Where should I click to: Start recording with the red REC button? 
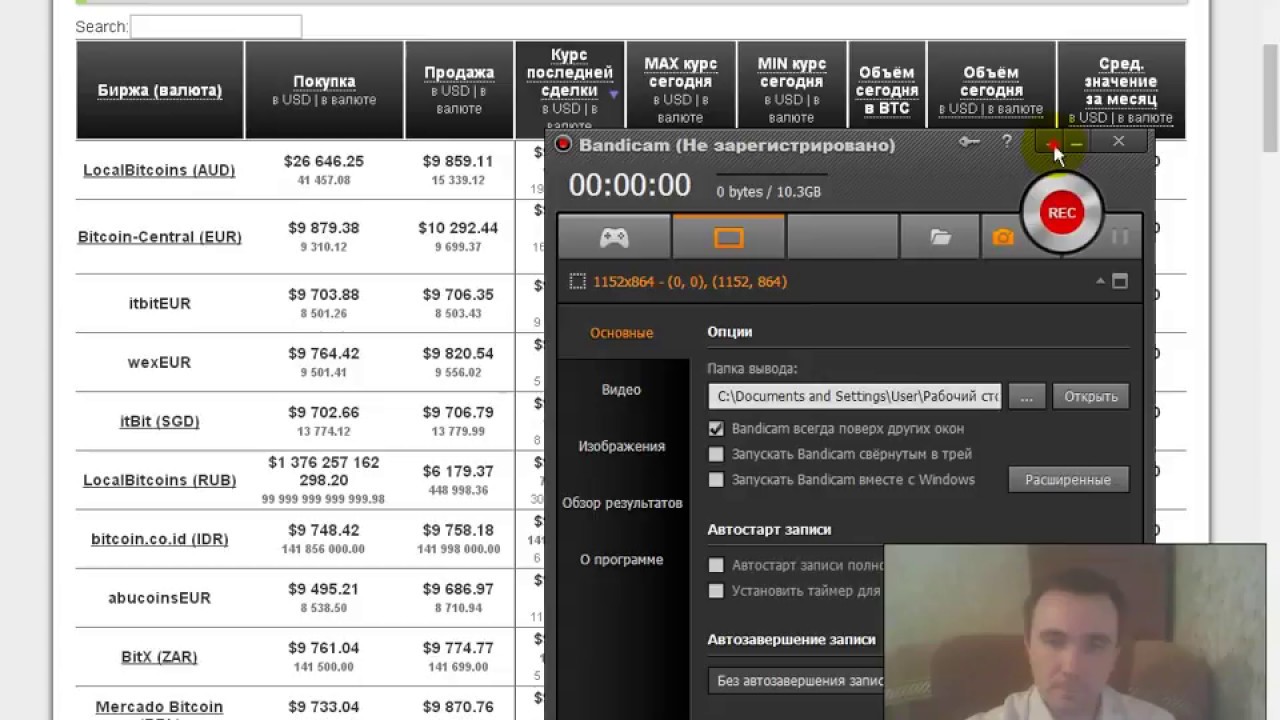1062,212
